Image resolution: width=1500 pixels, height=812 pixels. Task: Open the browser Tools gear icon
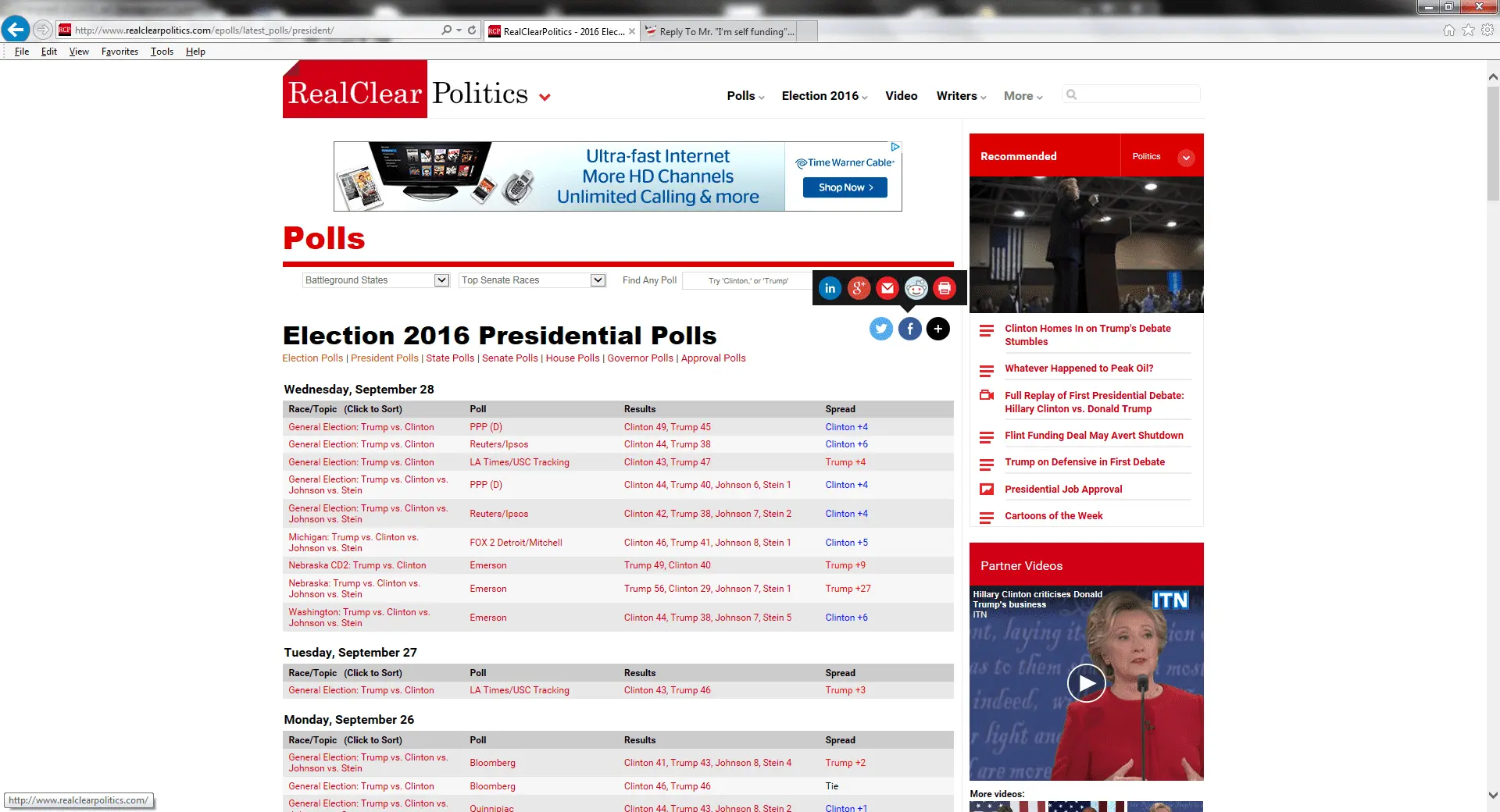coord(1487,30)
